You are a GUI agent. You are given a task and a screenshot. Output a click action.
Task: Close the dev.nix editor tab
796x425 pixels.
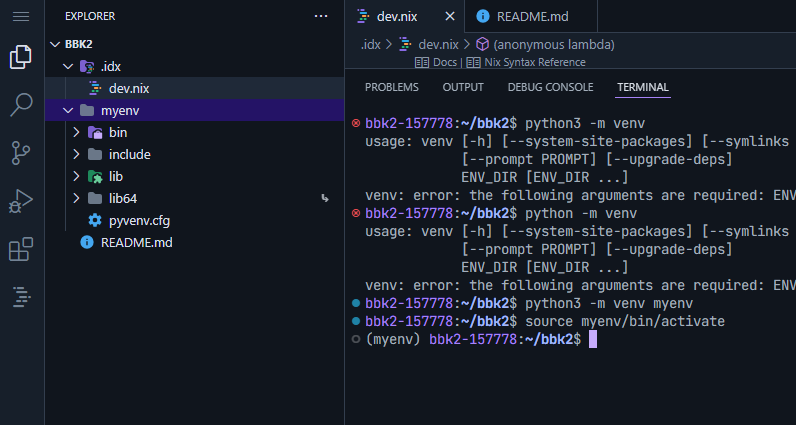coord(450,16)
